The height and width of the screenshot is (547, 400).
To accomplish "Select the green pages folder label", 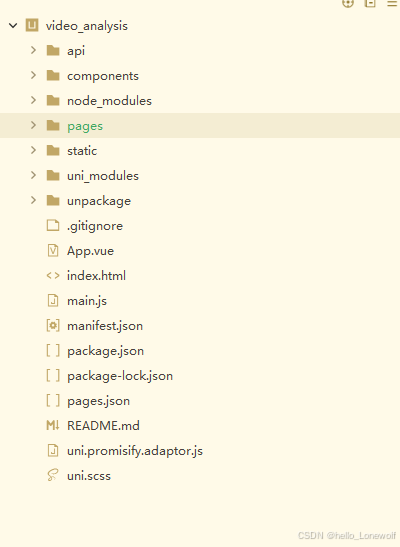I will pyautogui.click(x=85, y=126).
